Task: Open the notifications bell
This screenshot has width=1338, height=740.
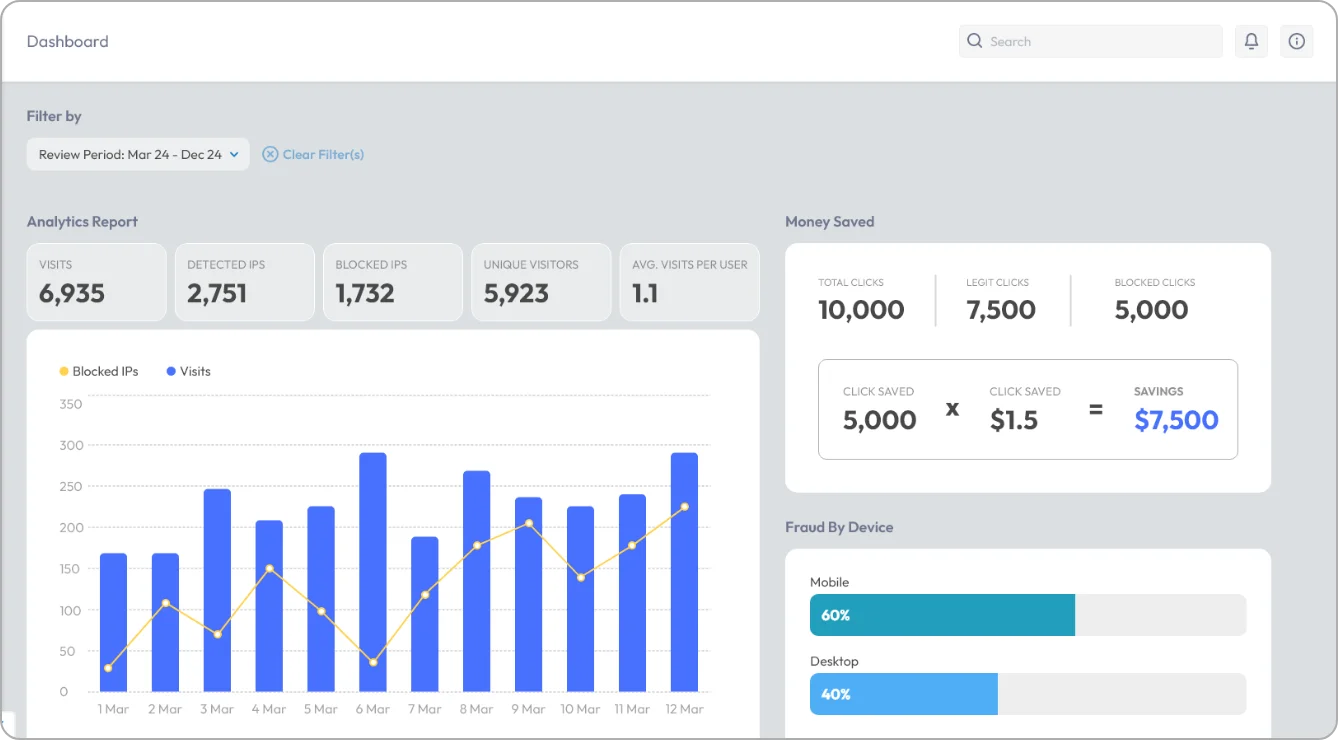Action: (x=1251, y=41)
